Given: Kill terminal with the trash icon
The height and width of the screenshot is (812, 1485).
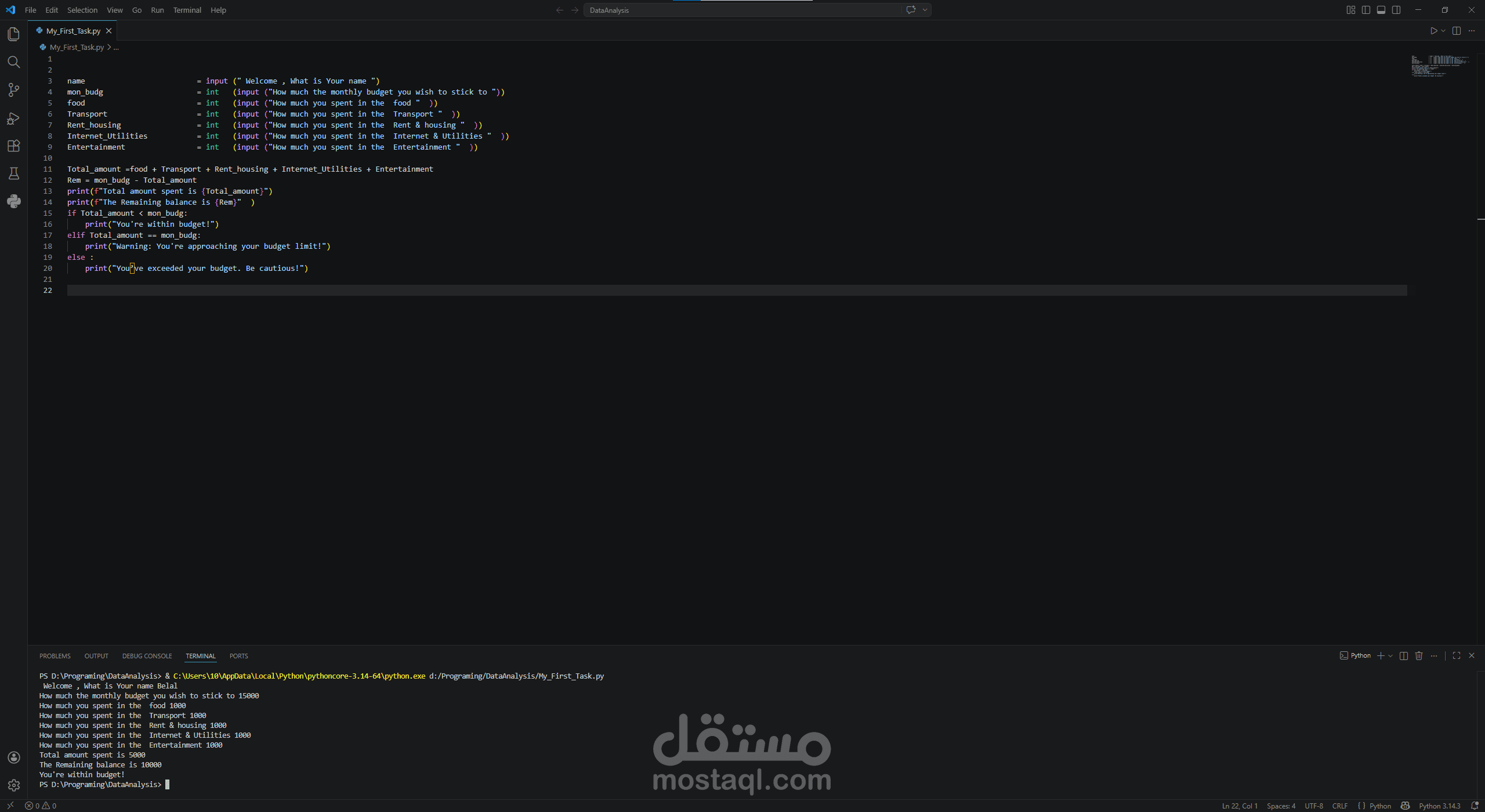Looking at the screenshot, I should click(1419, 656).
